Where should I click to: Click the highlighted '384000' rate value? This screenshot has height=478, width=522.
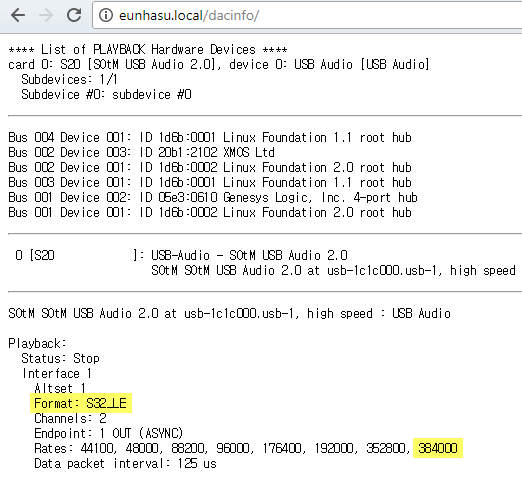[x=438, y=448]
